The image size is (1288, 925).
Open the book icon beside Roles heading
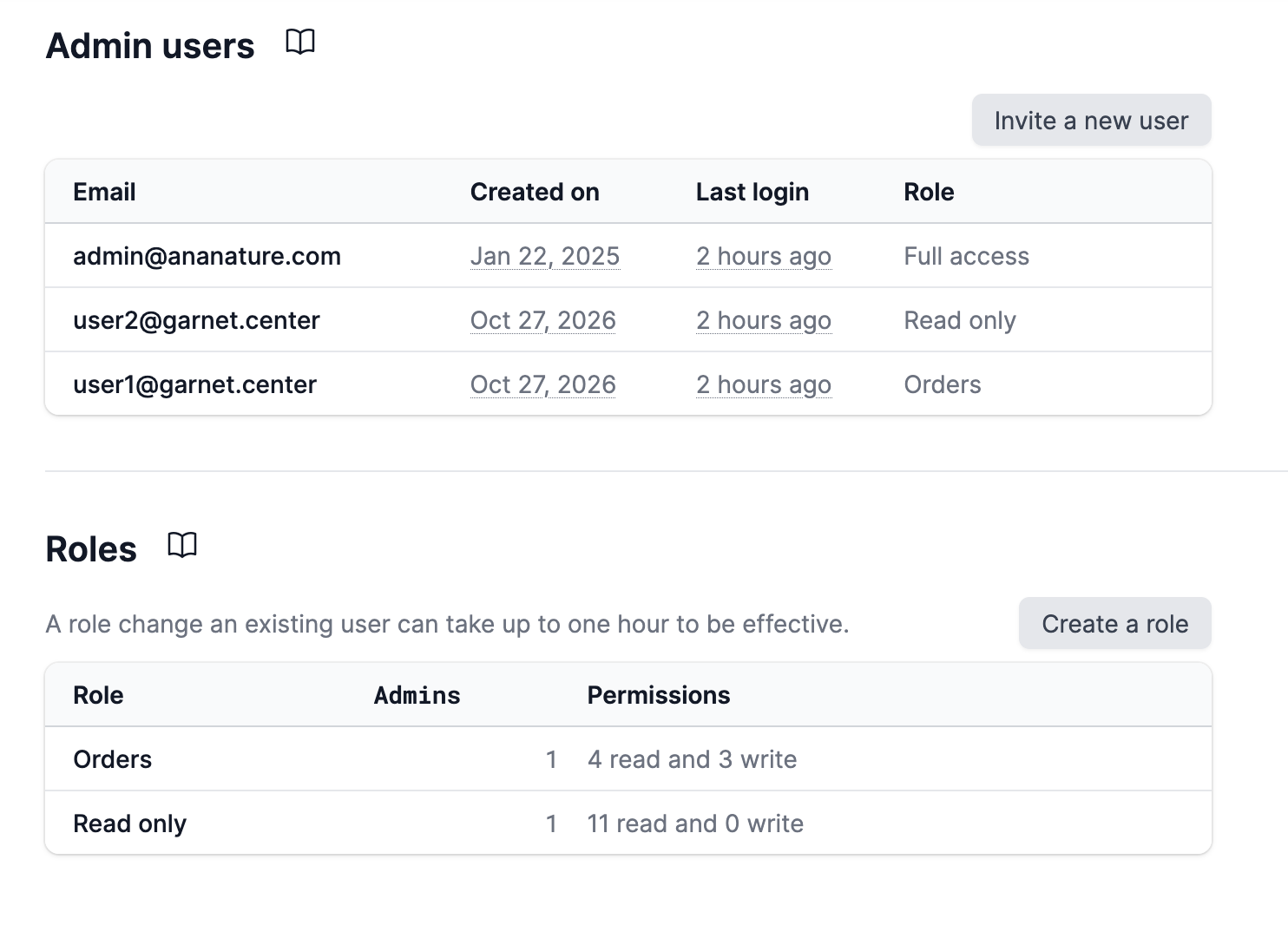[x=182, y=545]
